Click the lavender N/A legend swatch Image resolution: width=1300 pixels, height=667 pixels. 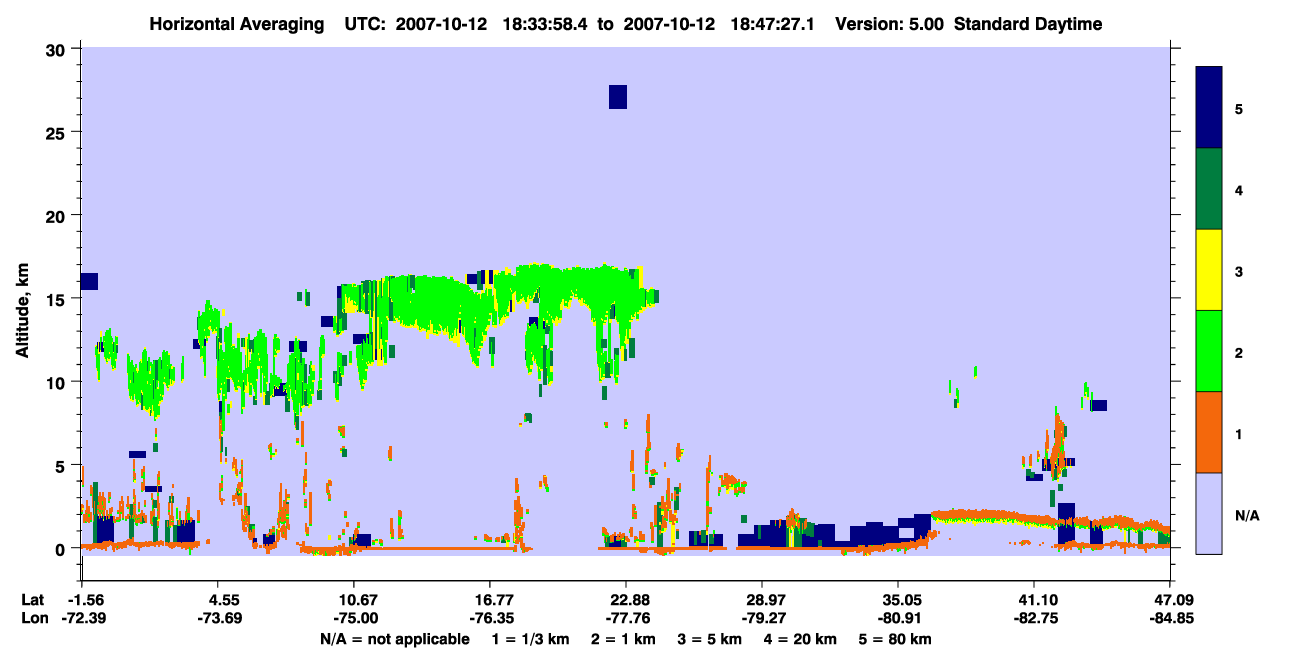click(1209, 513)
